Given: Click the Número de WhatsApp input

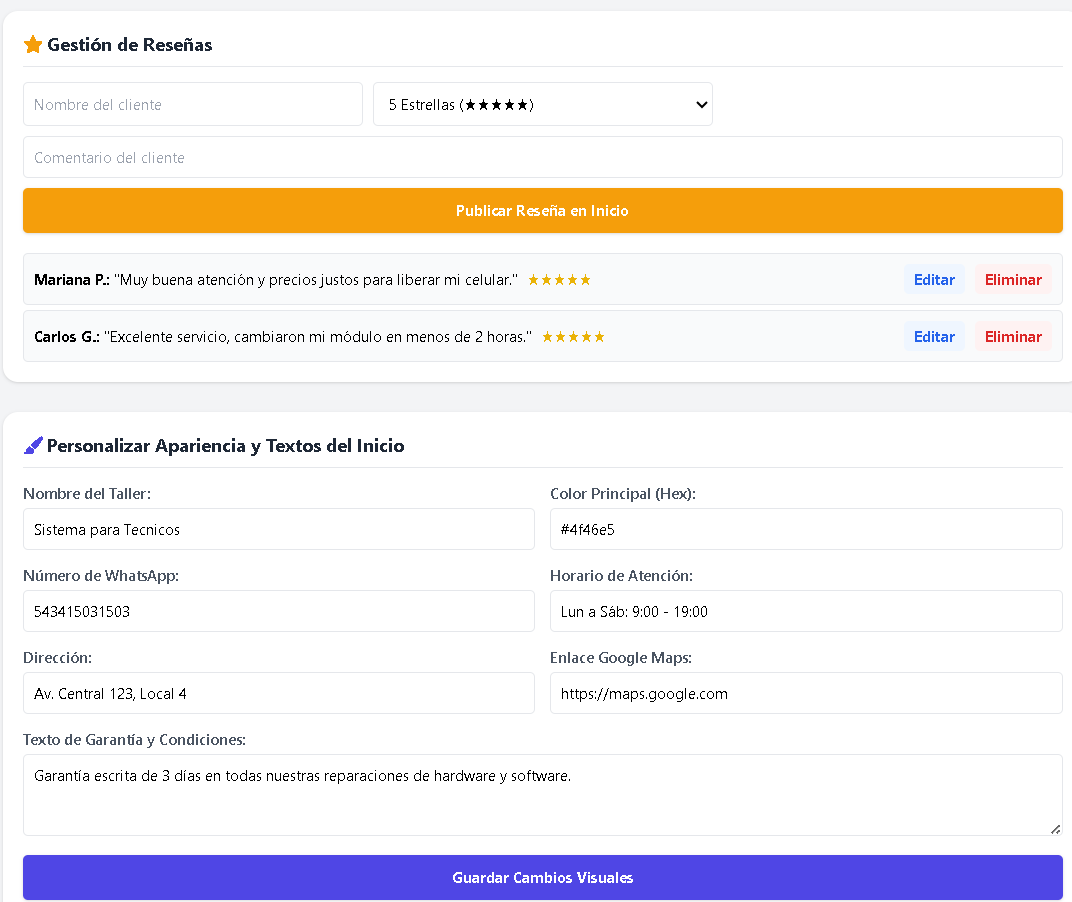Looking at the screenshot, I should click(279, 611).
